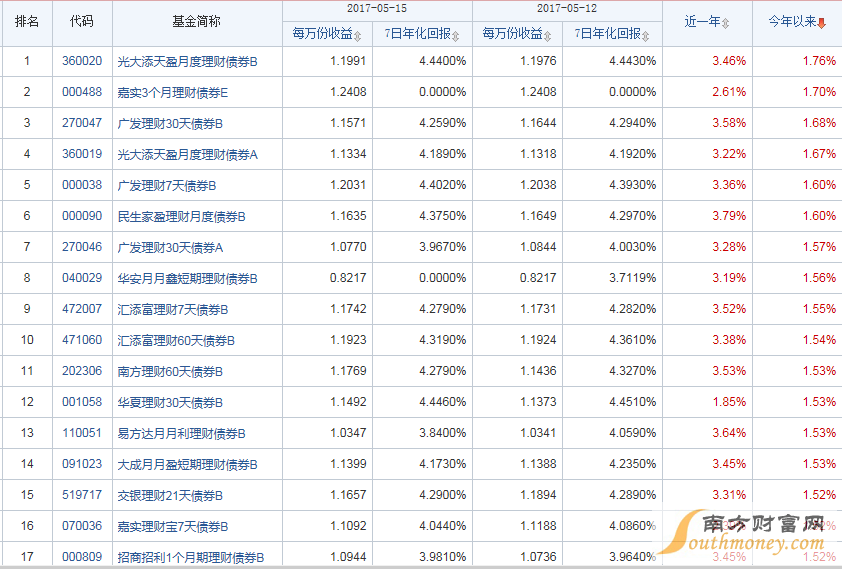Image resolution: width=842 pixels, height=569 pixels.
Task: Click fund code 110051
Action: pos(82,433)
